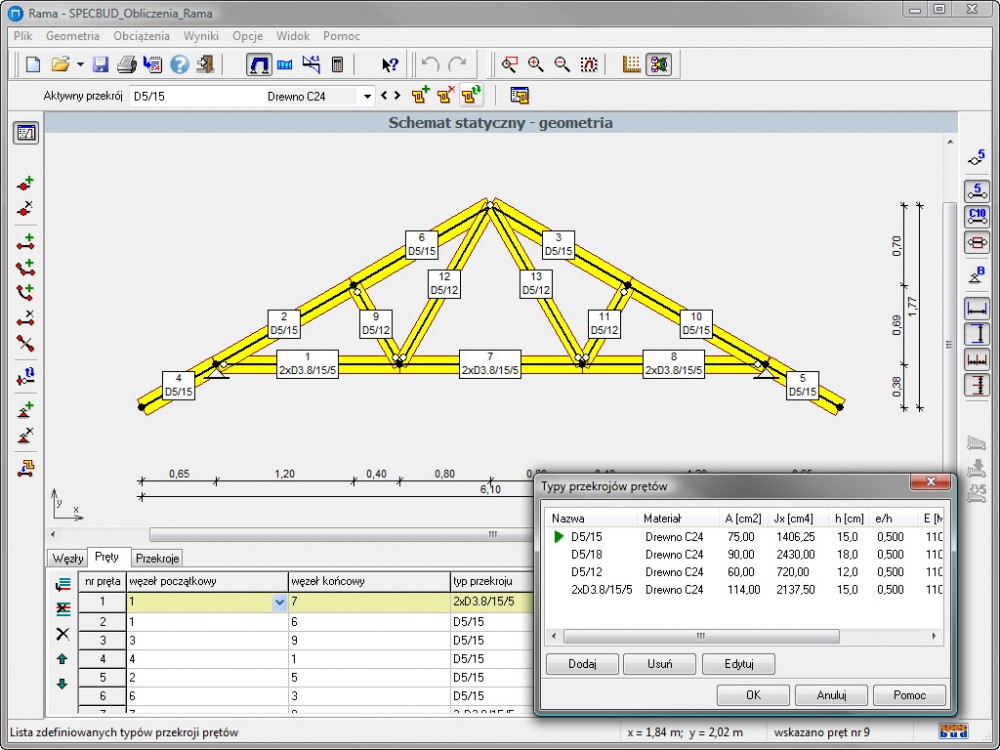The image size is (1000, 750).
Task: Click the add node icon in left toolbar
Action: pos(26,184)
